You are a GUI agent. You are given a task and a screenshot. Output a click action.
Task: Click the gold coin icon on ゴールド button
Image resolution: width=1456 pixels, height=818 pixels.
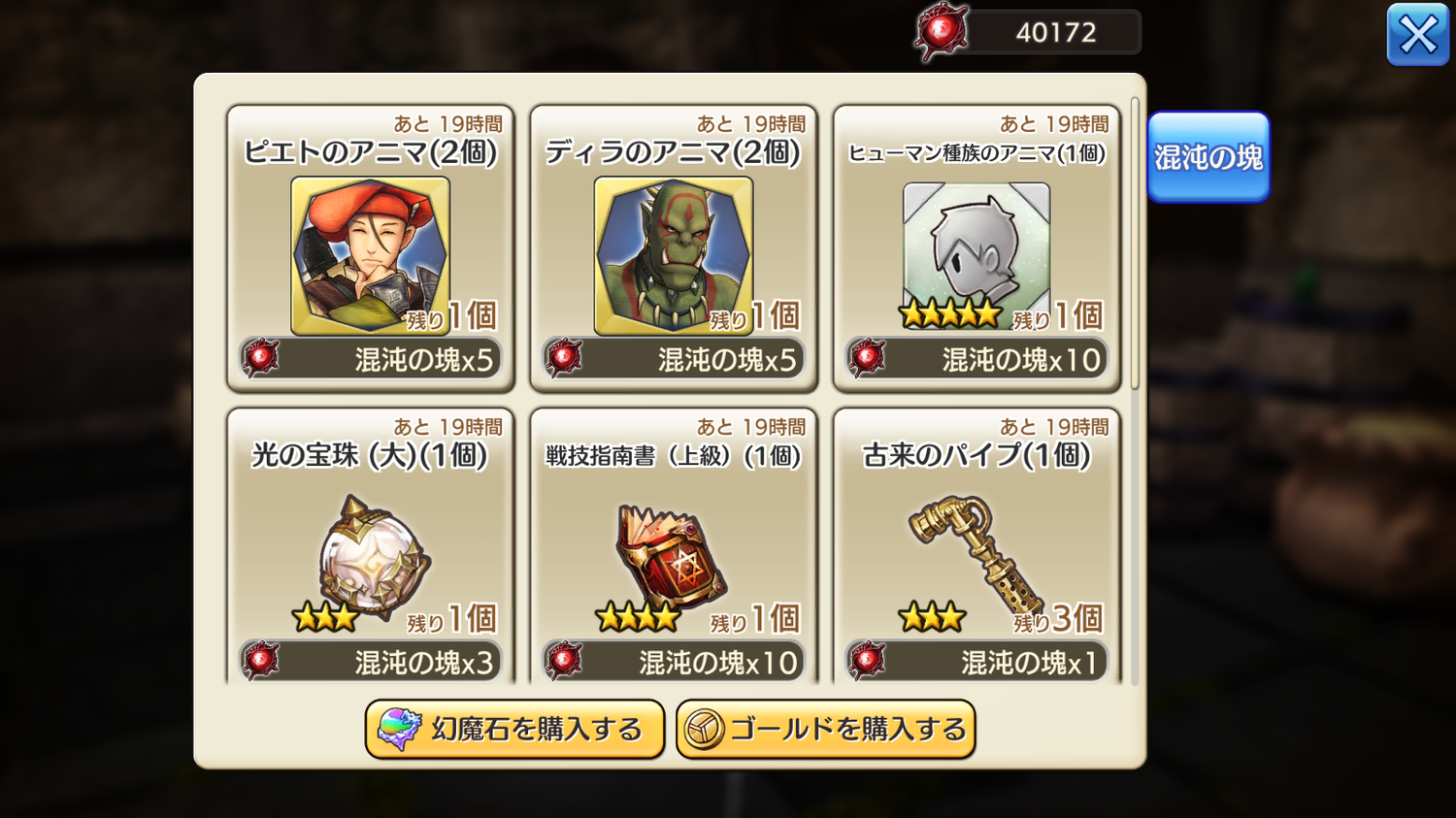(704, 730)
